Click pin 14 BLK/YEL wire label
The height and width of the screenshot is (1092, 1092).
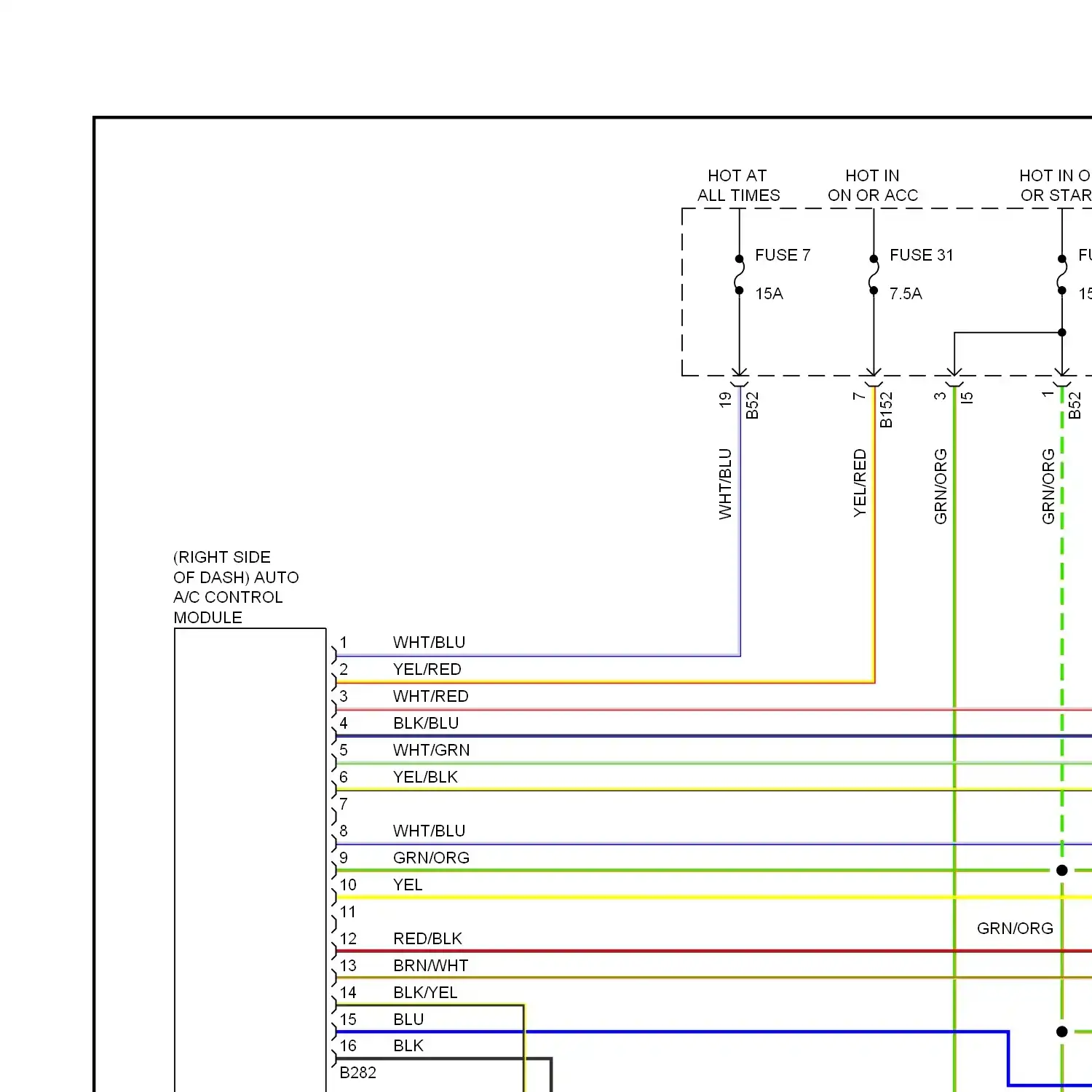point(425,993)
